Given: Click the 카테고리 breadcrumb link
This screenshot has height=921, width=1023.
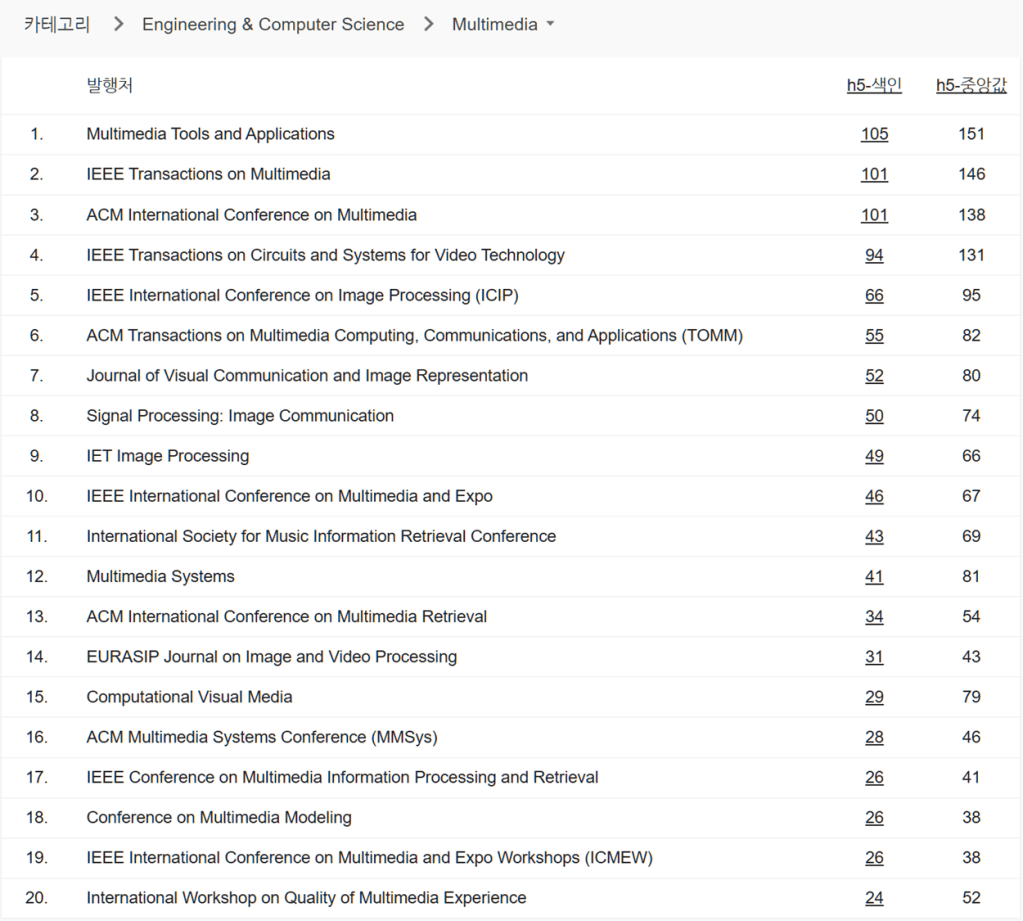Looking at the screenshot, I should click(x=57, y=25).
